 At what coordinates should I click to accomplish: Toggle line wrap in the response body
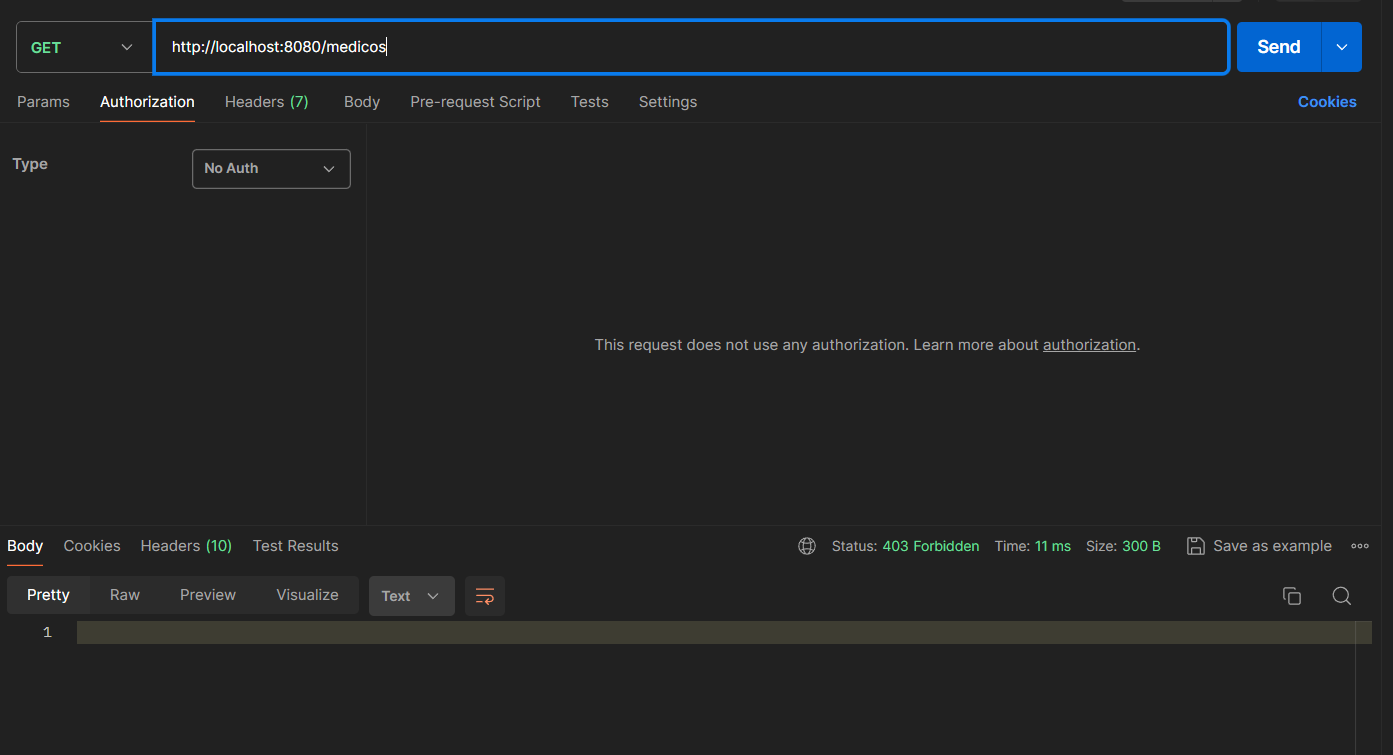click(485, 596)
